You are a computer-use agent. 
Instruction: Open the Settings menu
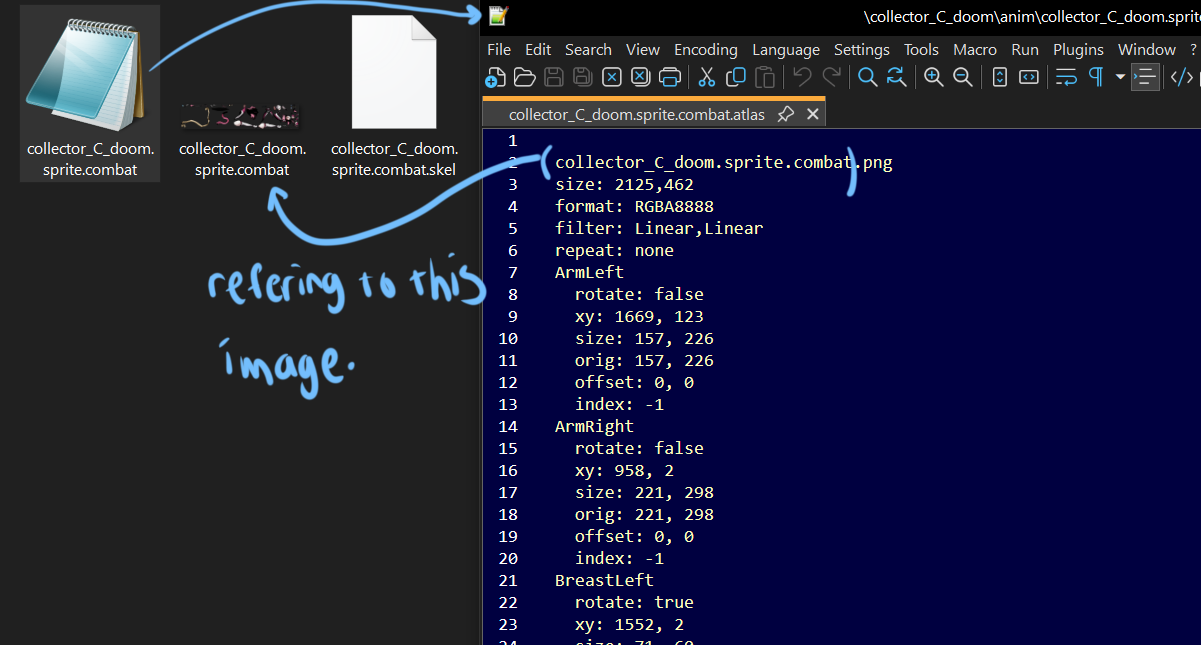point(862,49)
